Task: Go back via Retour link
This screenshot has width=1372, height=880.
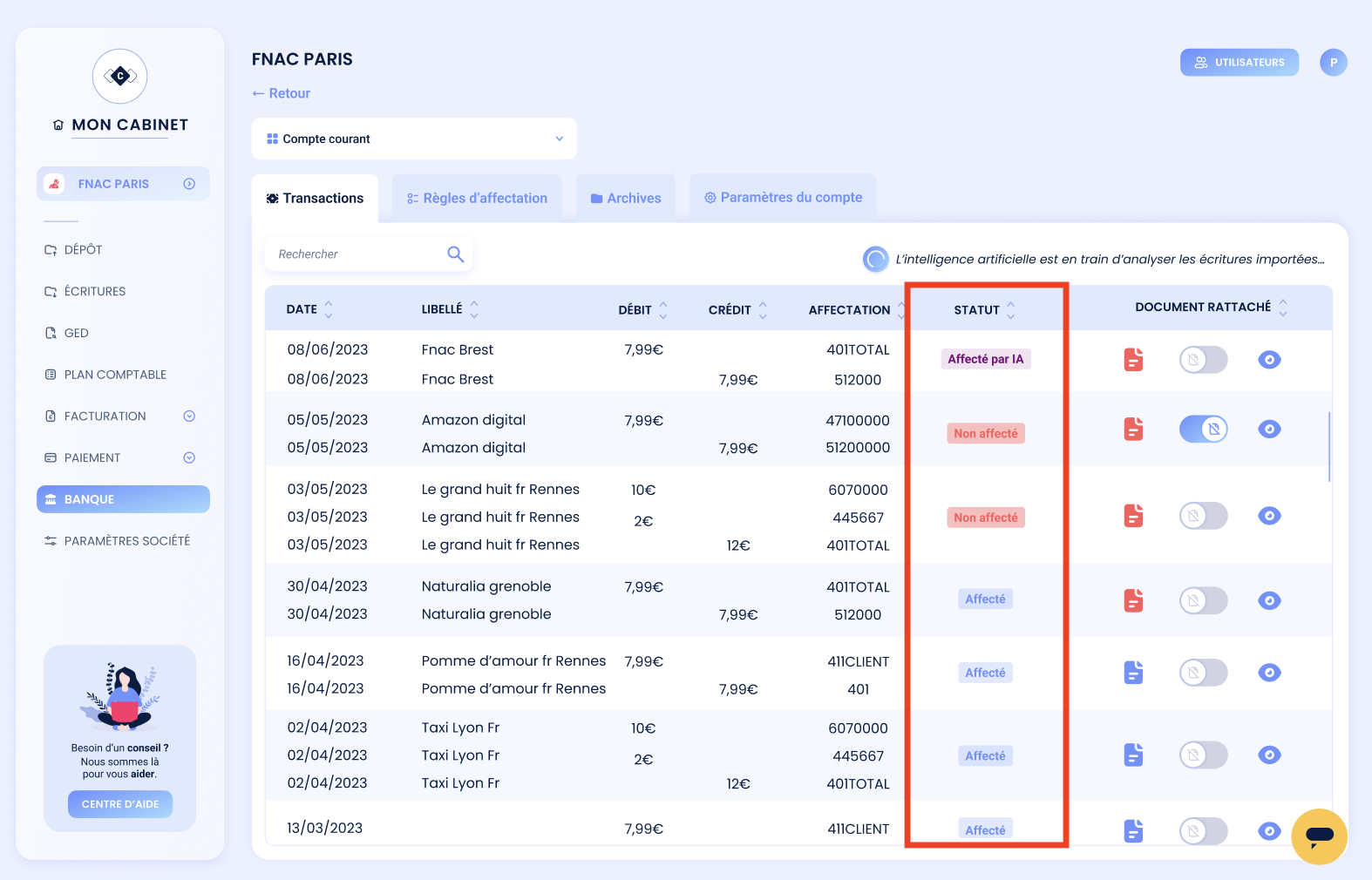Action: click(281, 93)
